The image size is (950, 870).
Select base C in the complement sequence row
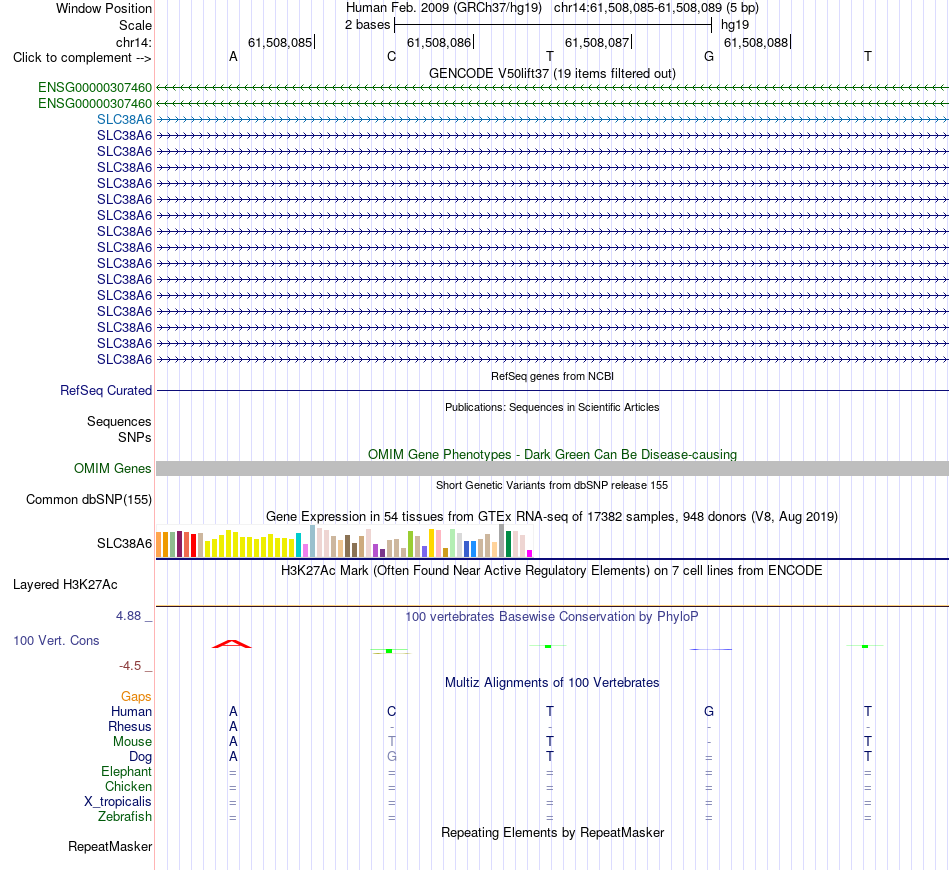coord(391,56)
